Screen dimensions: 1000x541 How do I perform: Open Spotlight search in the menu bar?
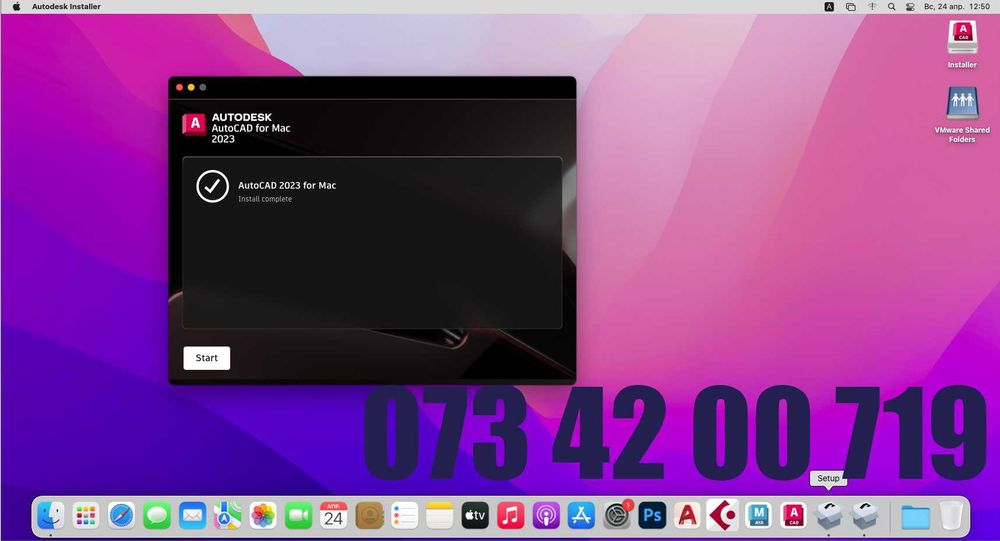892,6
